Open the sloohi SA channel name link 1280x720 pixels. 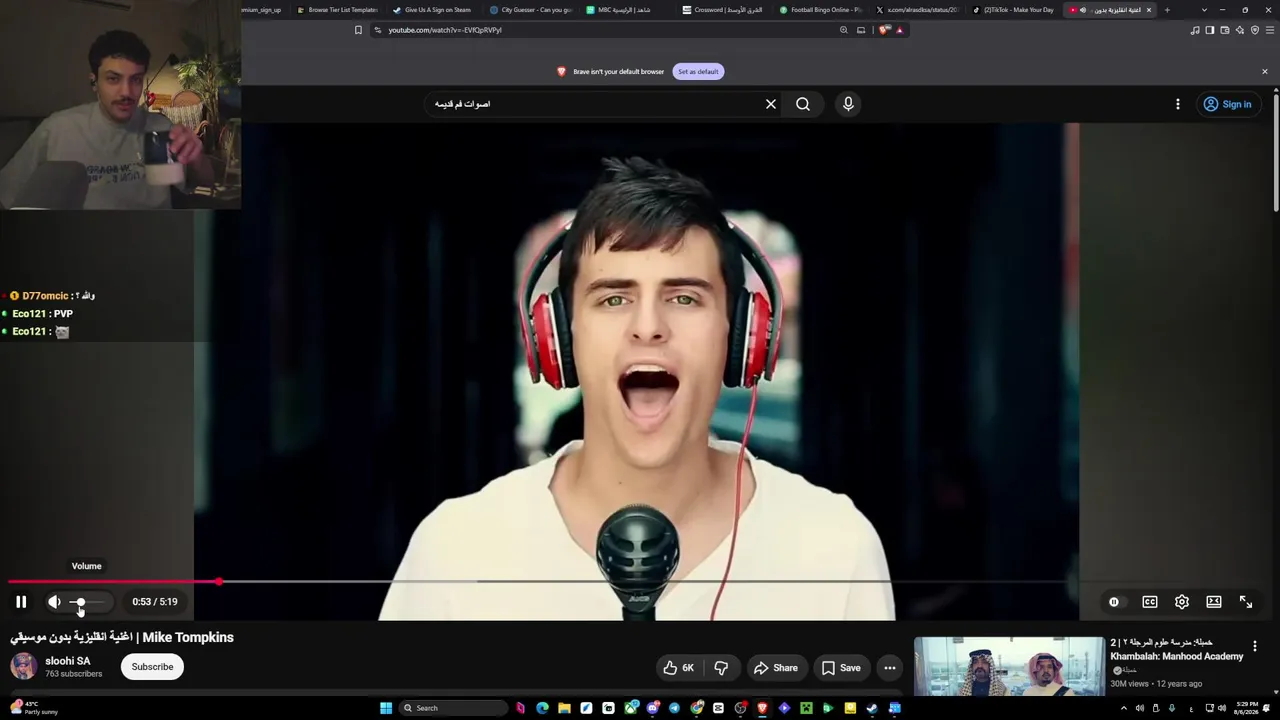pyautogui.click(x=68, y=661)
